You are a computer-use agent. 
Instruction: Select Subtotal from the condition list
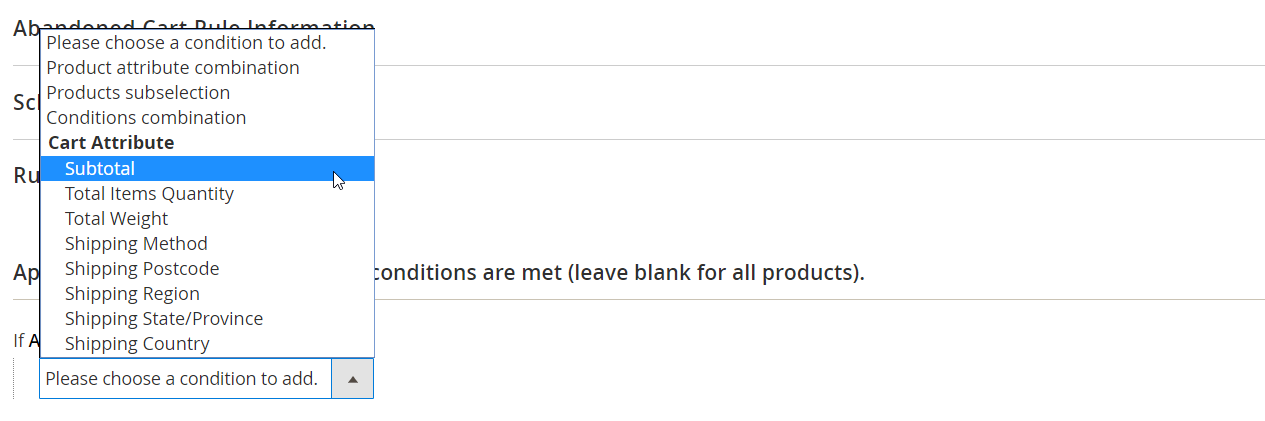tap(100, 169)
